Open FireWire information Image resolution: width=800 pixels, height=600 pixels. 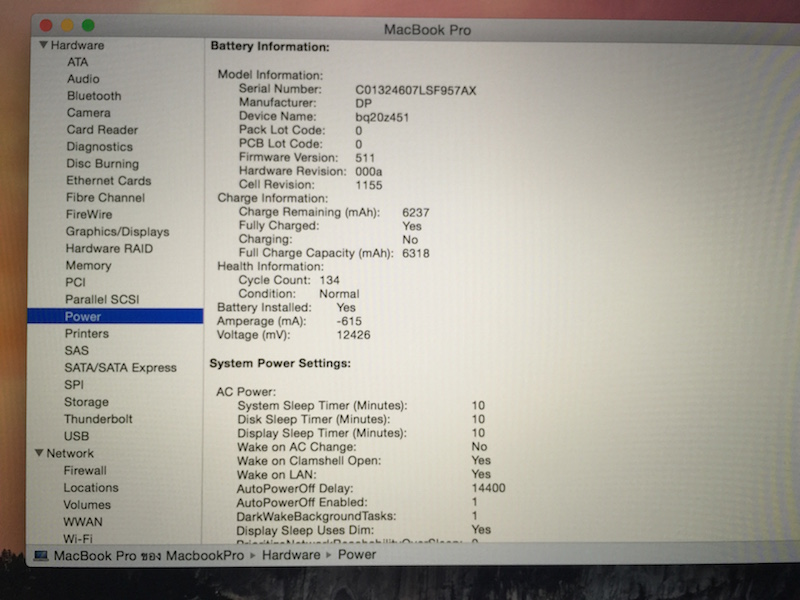coord(89,214)
